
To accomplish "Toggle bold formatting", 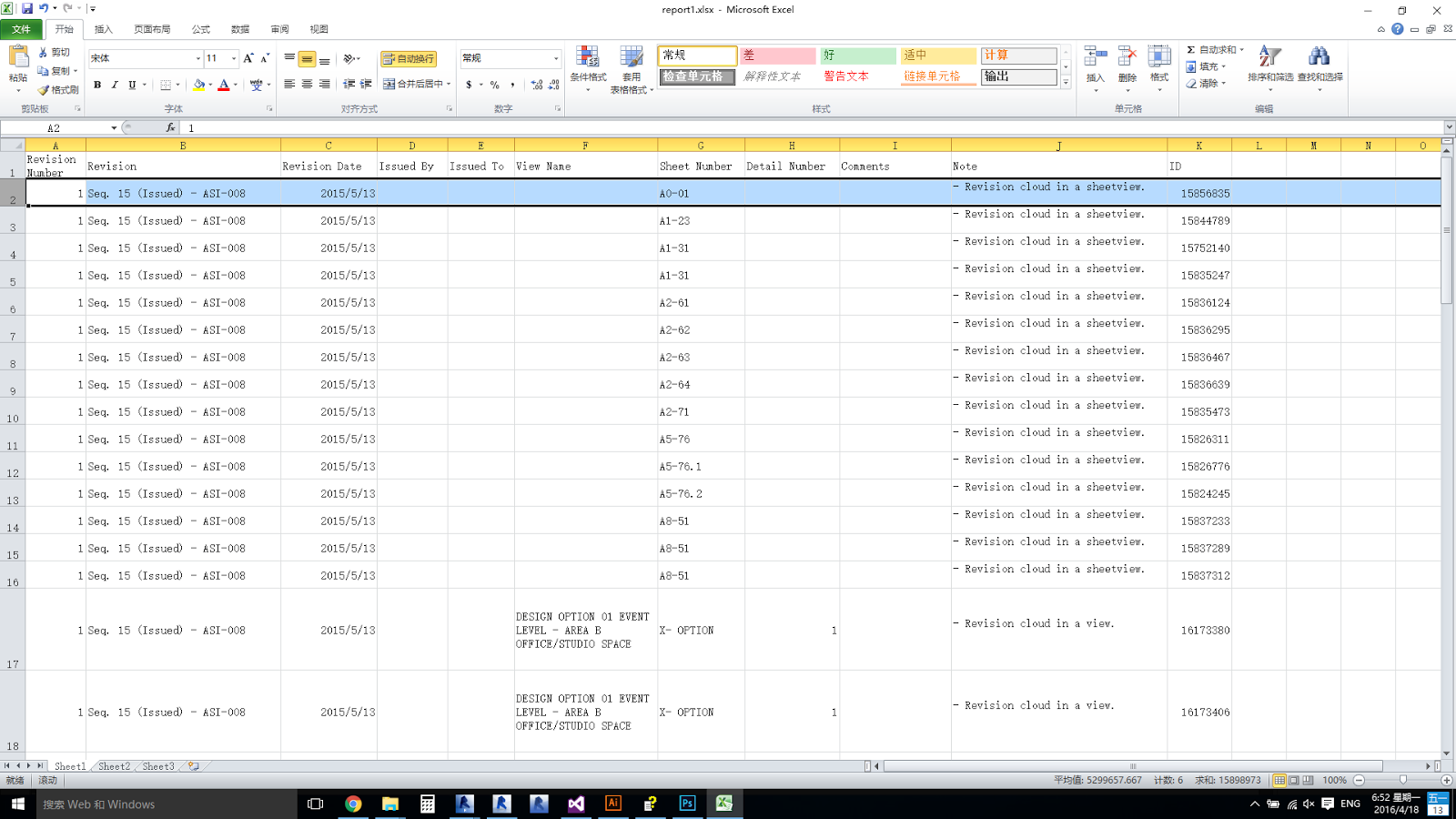I will 96,86.
